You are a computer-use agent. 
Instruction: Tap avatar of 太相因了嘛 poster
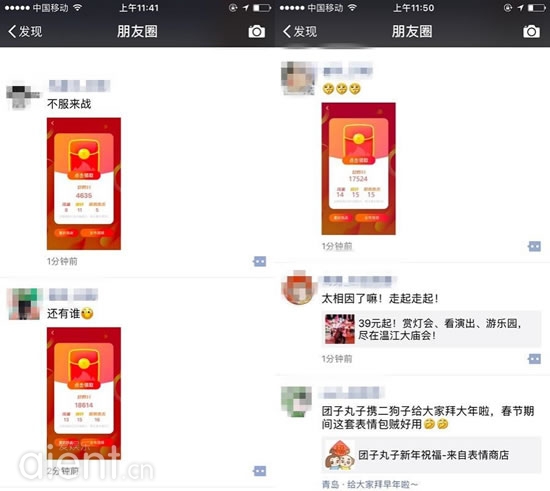tap(298, 288)
